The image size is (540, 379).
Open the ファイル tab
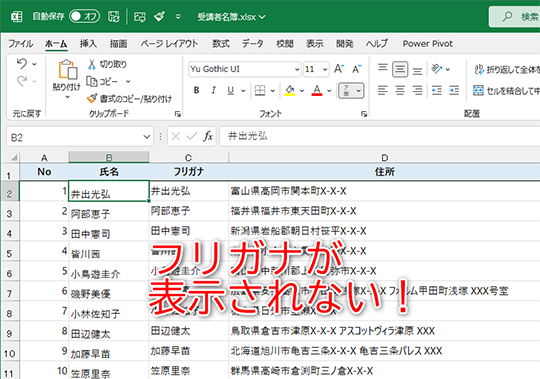20,43
